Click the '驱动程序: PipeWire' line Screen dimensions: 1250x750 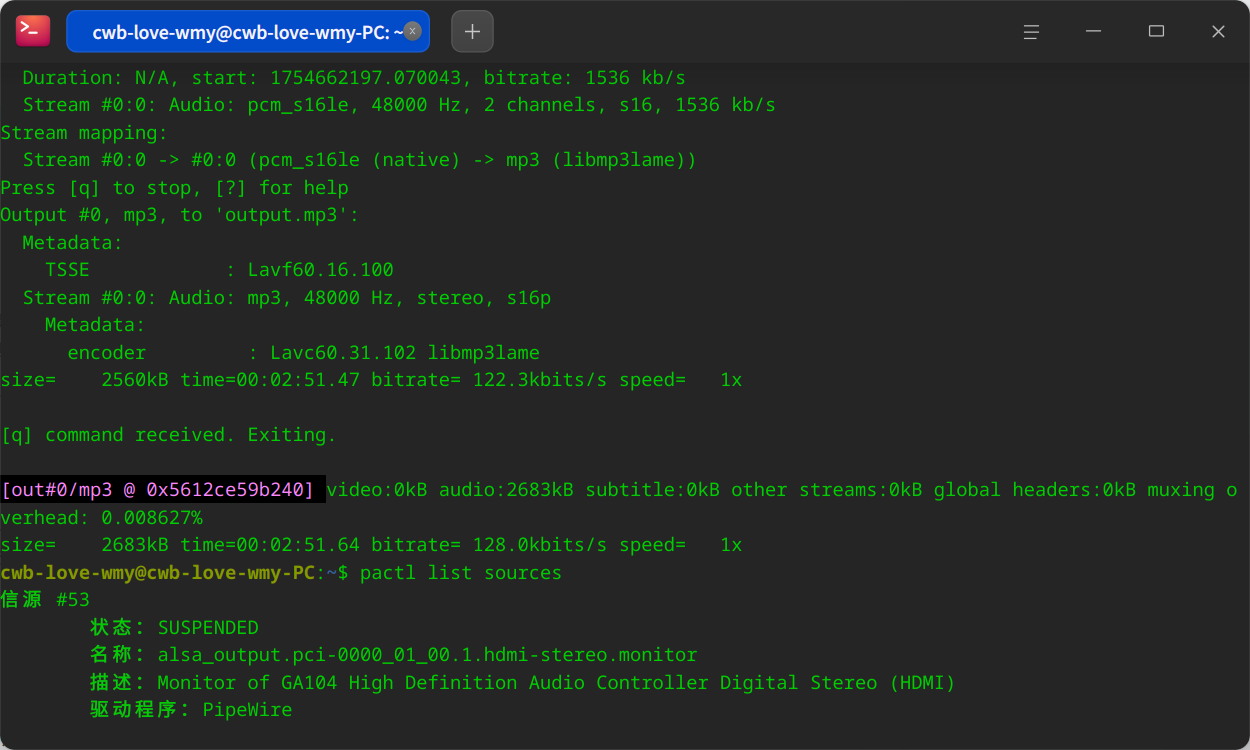(x=191, y=710)
